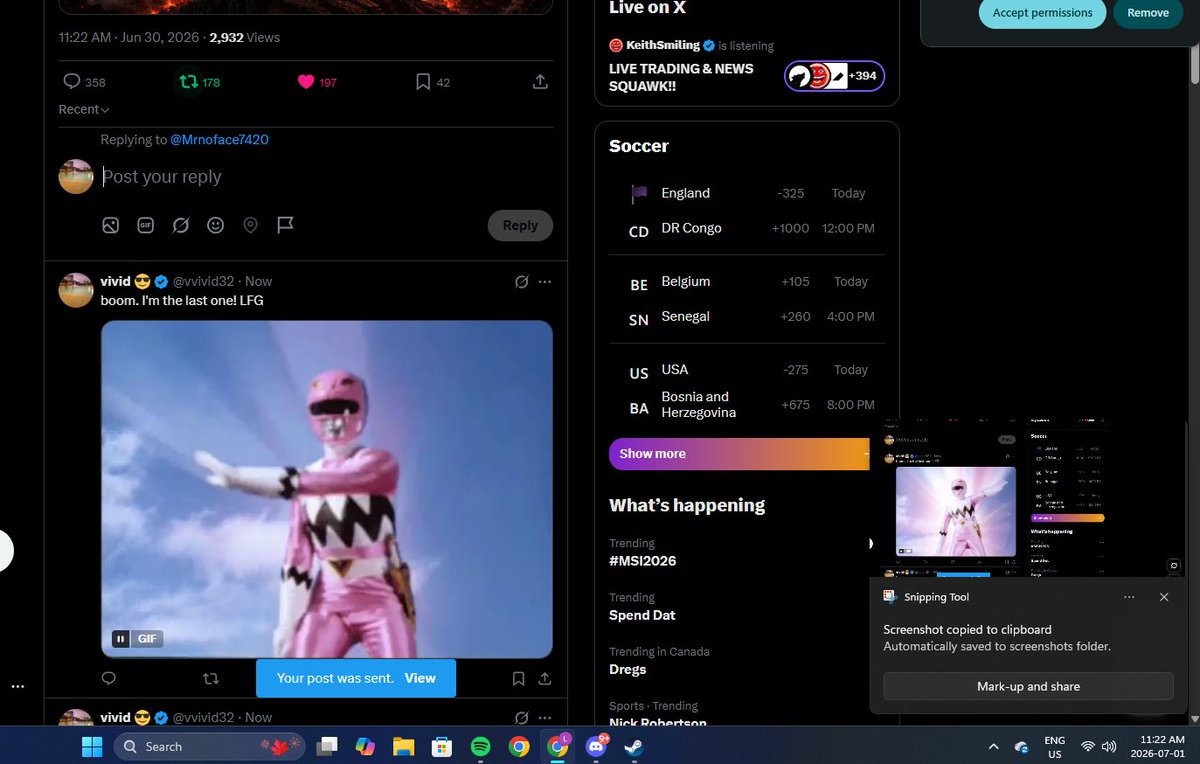Click Grok icon on the boom post
The height and width of the screenshot is (764, 1200).
(x=521, y=282)
